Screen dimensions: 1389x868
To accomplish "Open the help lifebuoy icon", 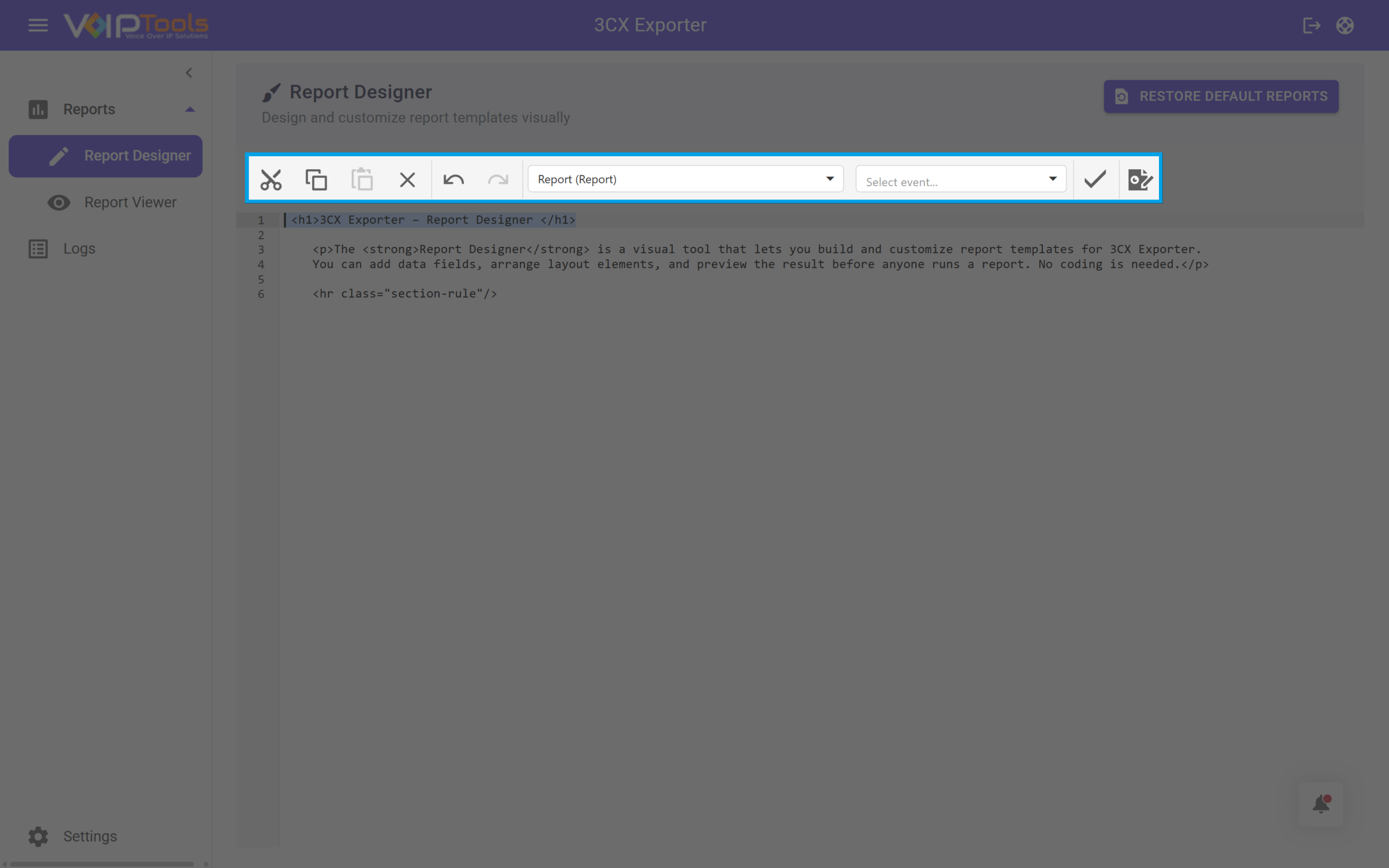I will point(1345,25).
